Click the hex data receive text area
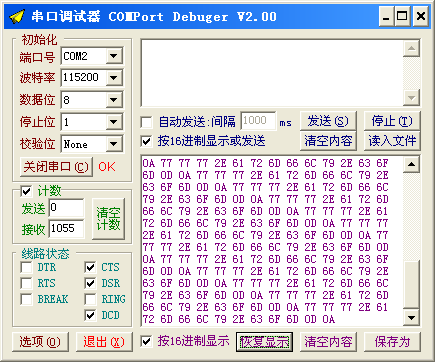This screenshot has height=362, width=435. (272, 241)
